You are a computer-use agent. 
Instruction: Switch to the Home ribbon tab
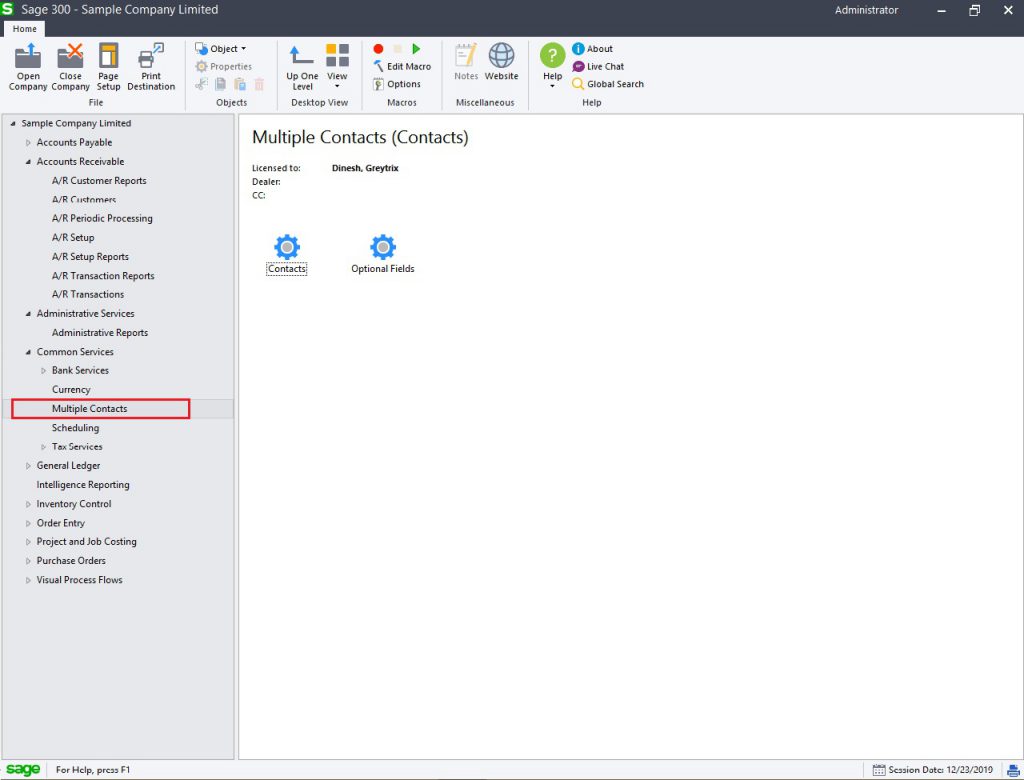point(25,29)
